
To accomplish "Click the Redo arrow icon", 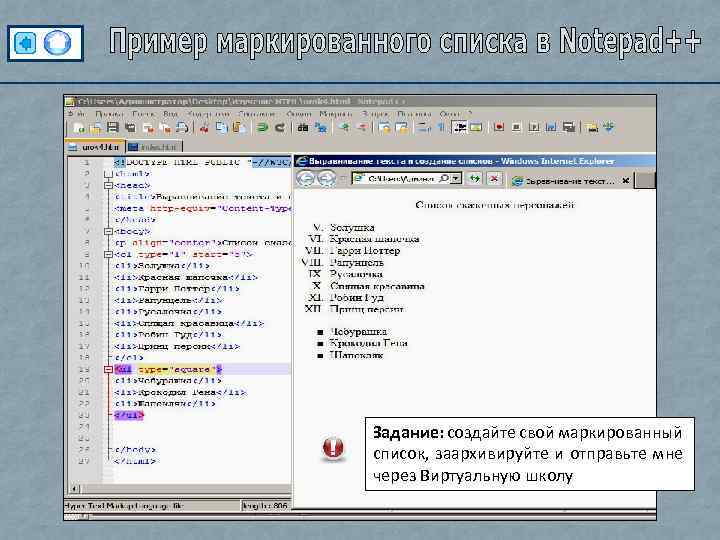I will [280, 128].
